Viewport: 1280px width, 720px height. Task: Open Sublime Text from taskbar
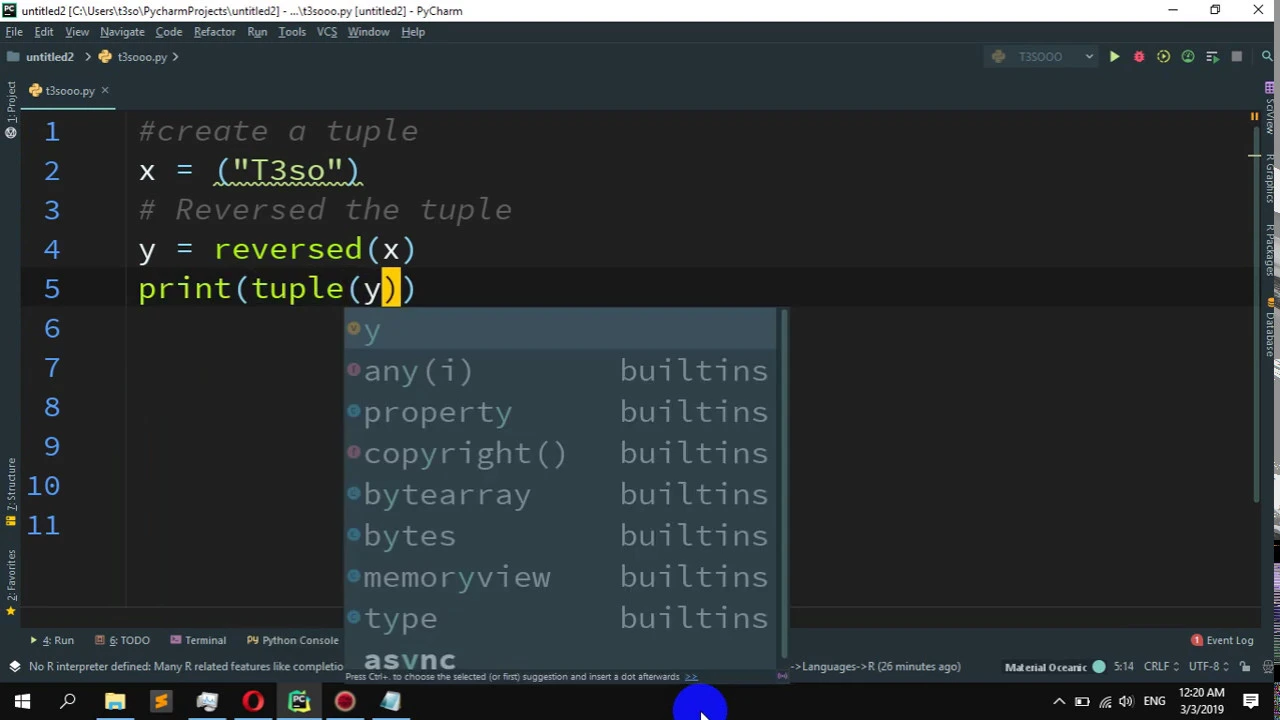click(161, 702)
